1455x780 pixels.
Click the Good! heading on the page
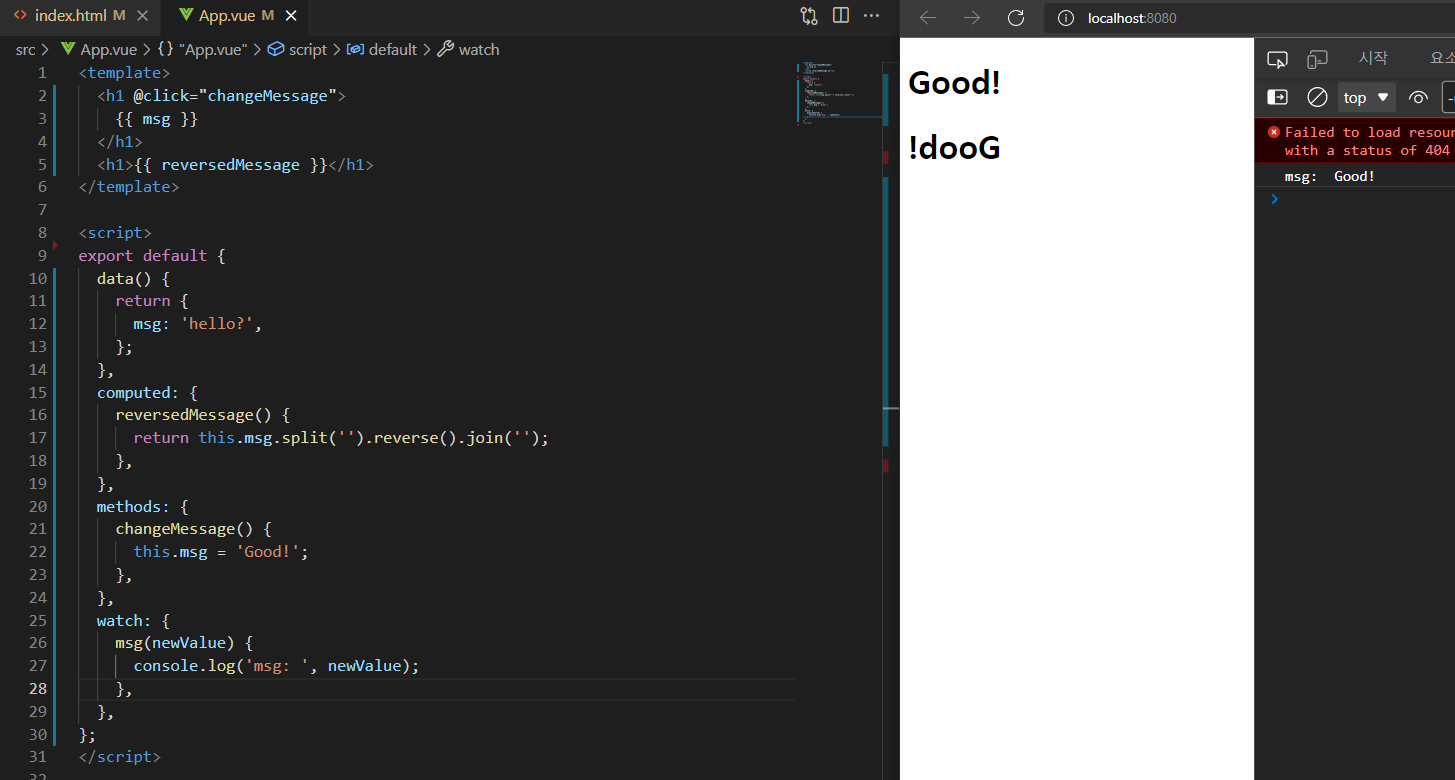pyautogui.click(x=954, y=83)
